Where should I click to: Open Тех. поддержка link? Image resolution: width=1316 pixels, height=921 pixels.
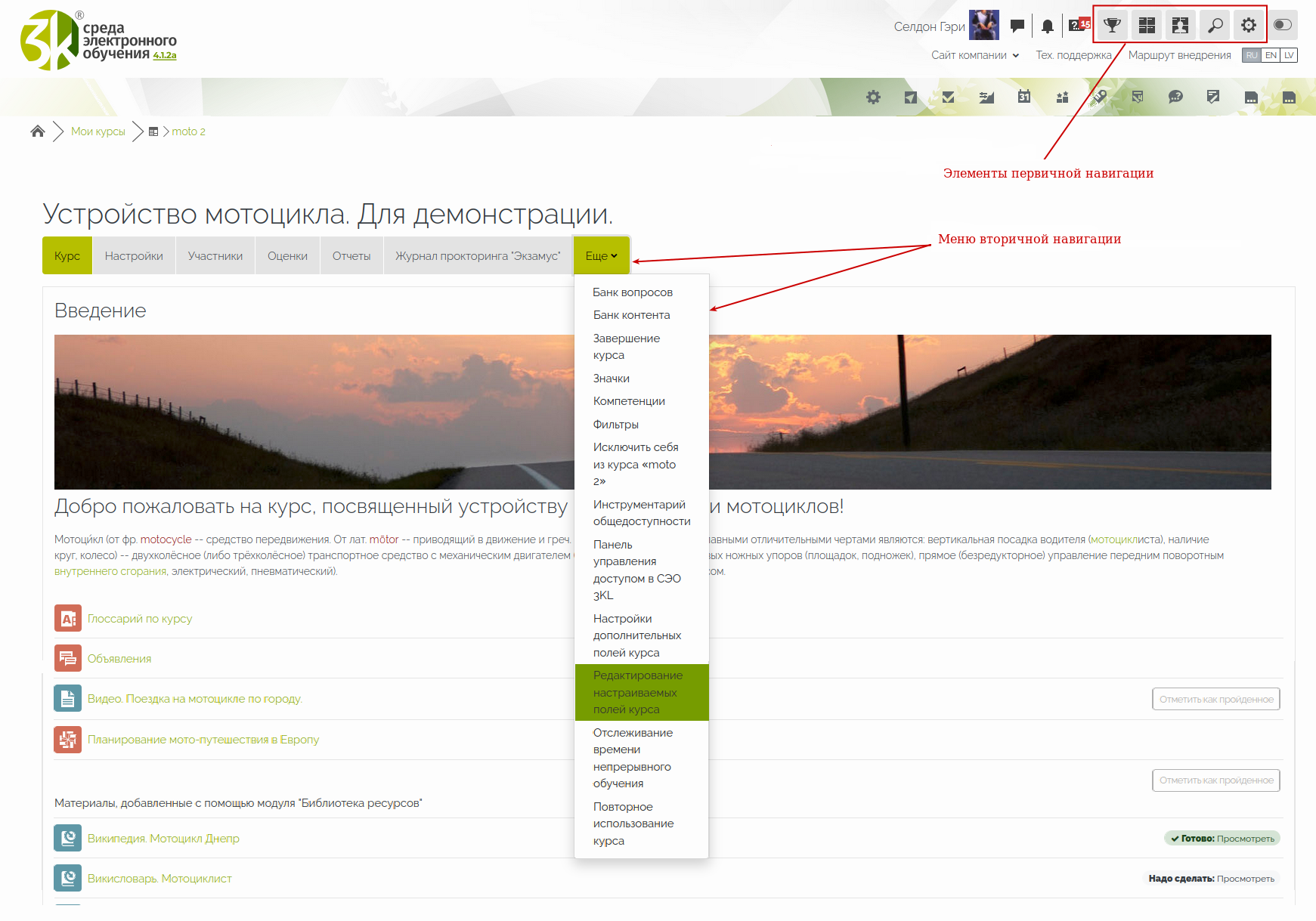pyautogui.click(x=1073, y=55)
